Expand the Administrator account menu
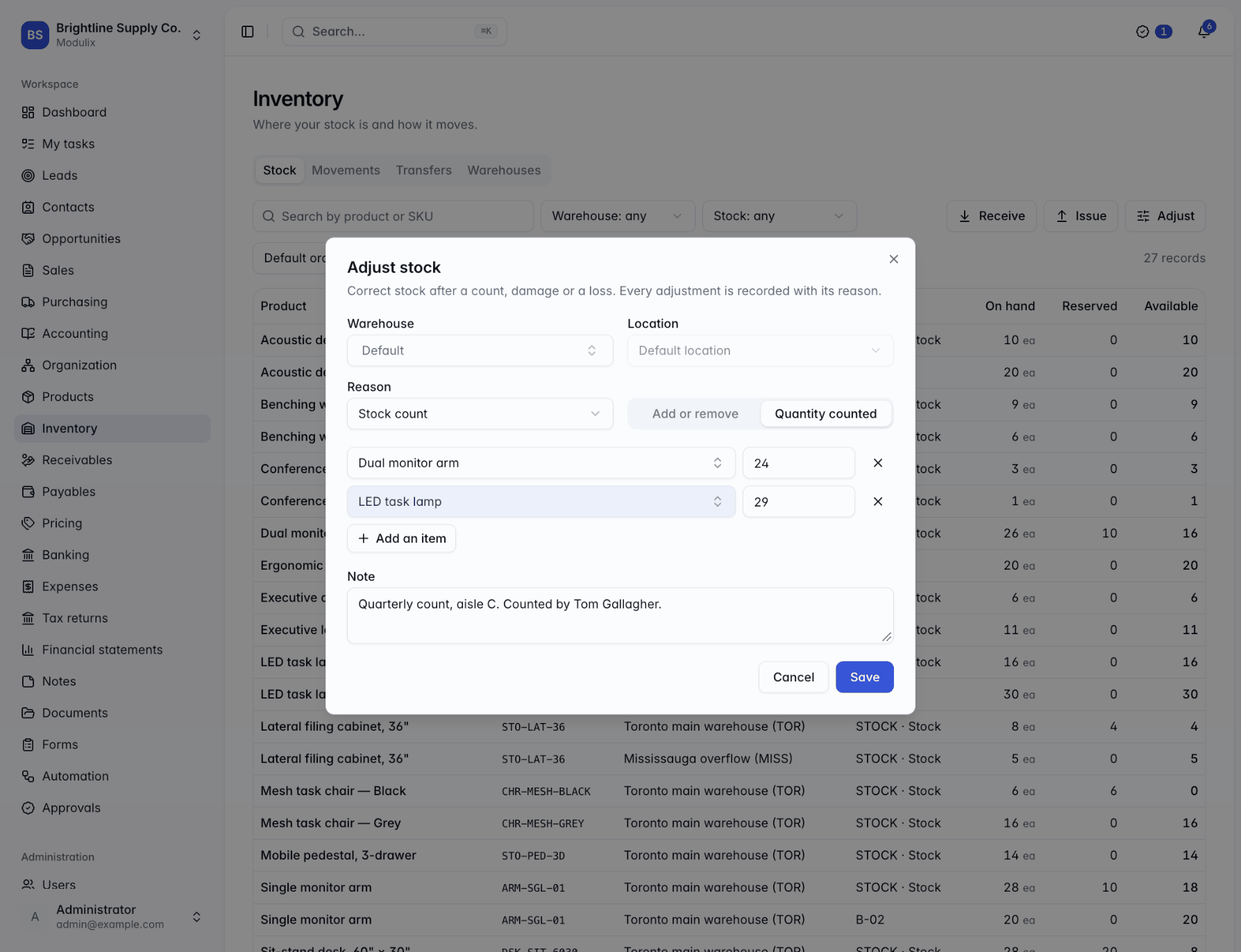This screenshot has height=952, width=1241. [112, 917]
